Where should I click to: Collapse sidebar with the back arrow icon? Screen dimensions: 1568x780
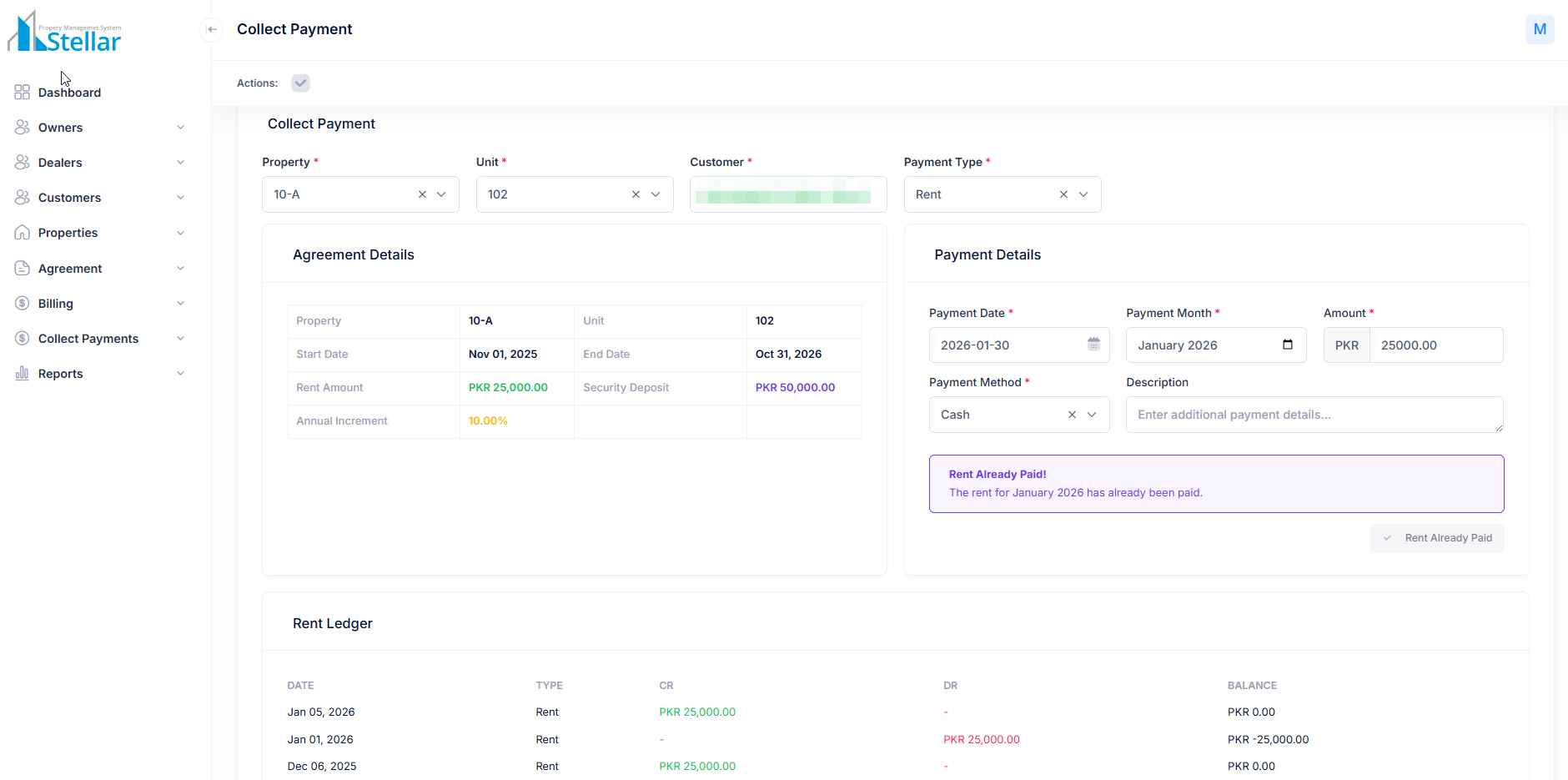pyautogui.click(x=212, y=29)
